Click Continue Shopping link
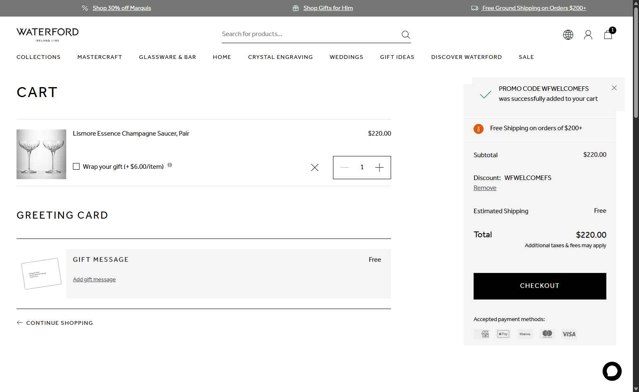 click(x=55, y=323)
